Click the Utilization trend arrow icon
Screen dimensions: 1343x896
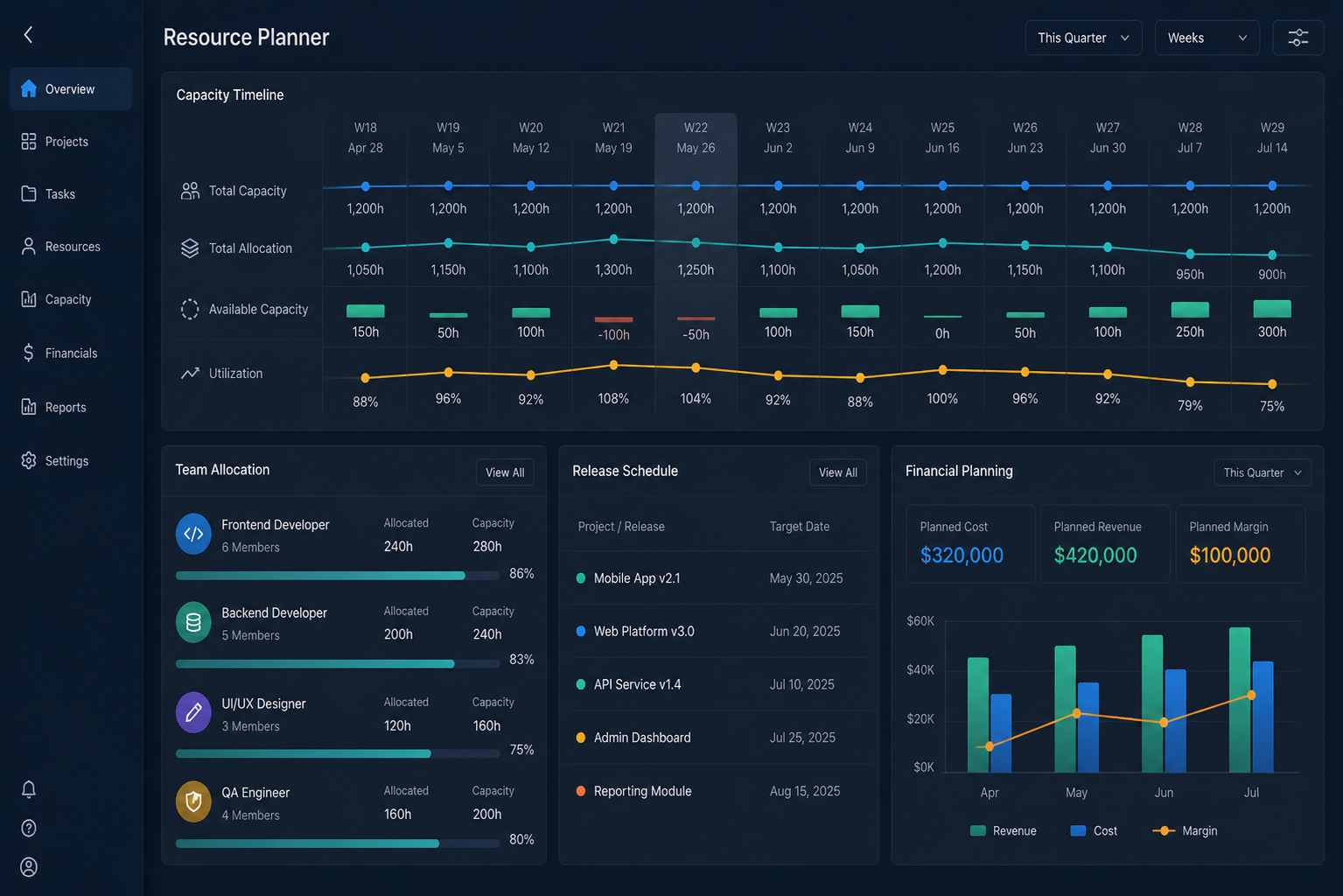point(190,374)
